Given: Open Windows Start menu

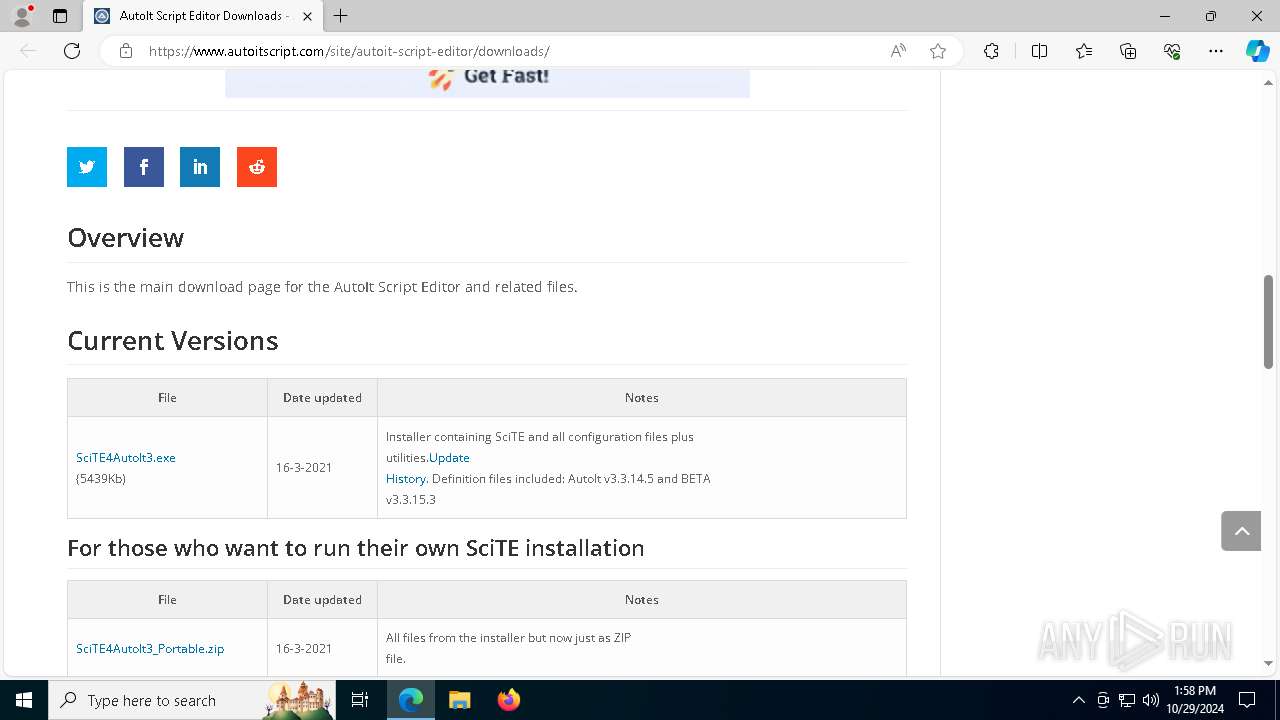Looking at the screenshot, I should 24,700.
